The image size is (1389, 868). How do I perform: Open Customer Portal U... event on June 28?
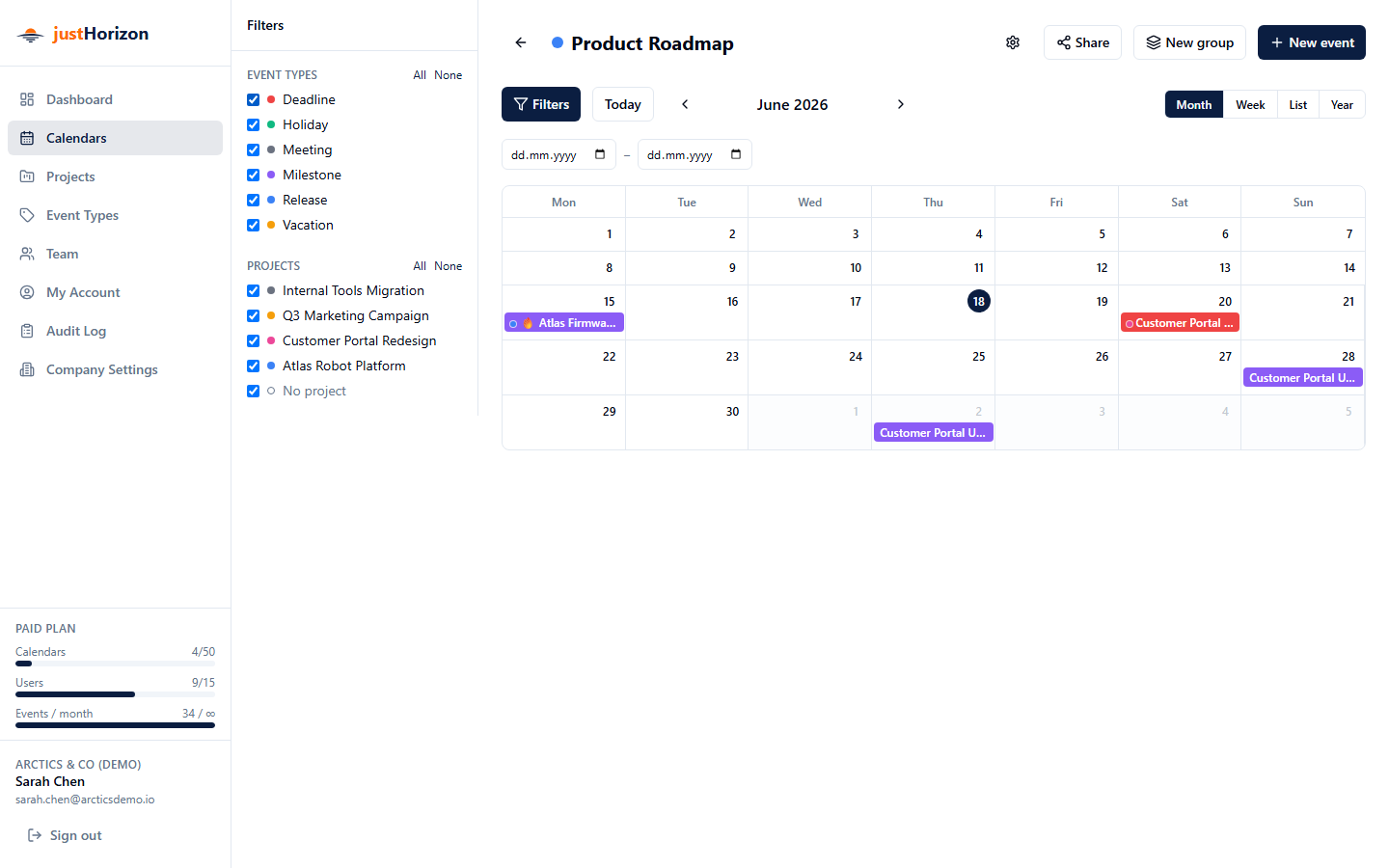(x=1303, y=378)
